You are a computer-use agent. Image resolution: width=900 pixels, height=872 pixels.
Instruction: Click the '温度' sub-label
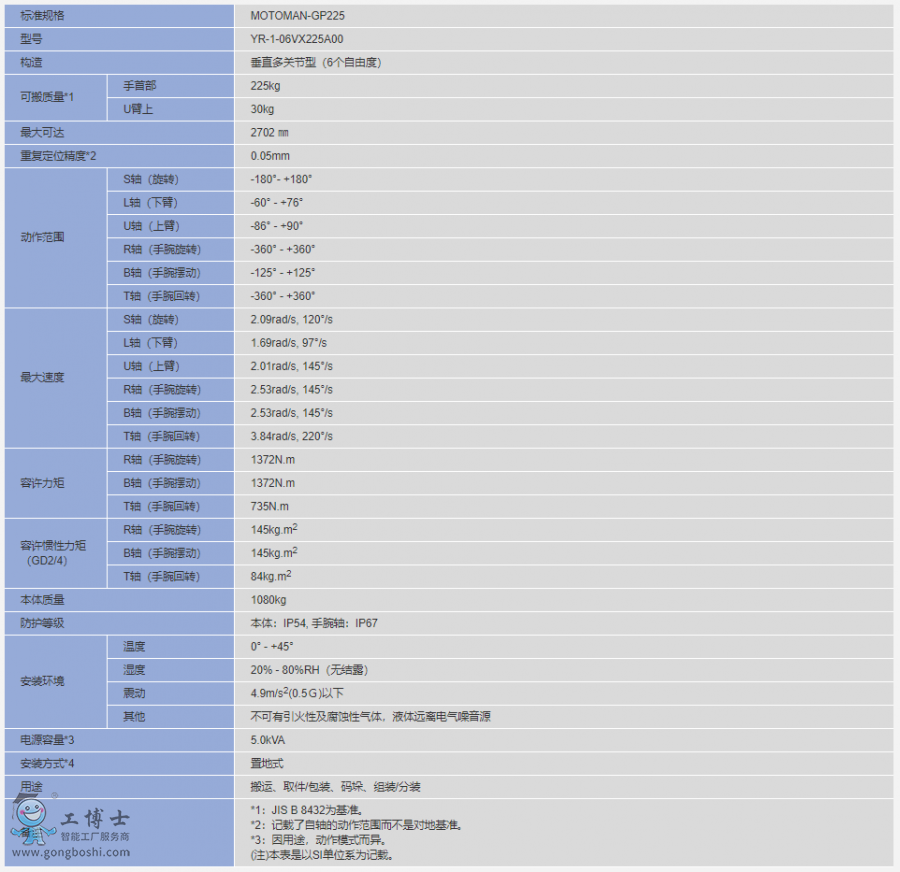point(134,646)
